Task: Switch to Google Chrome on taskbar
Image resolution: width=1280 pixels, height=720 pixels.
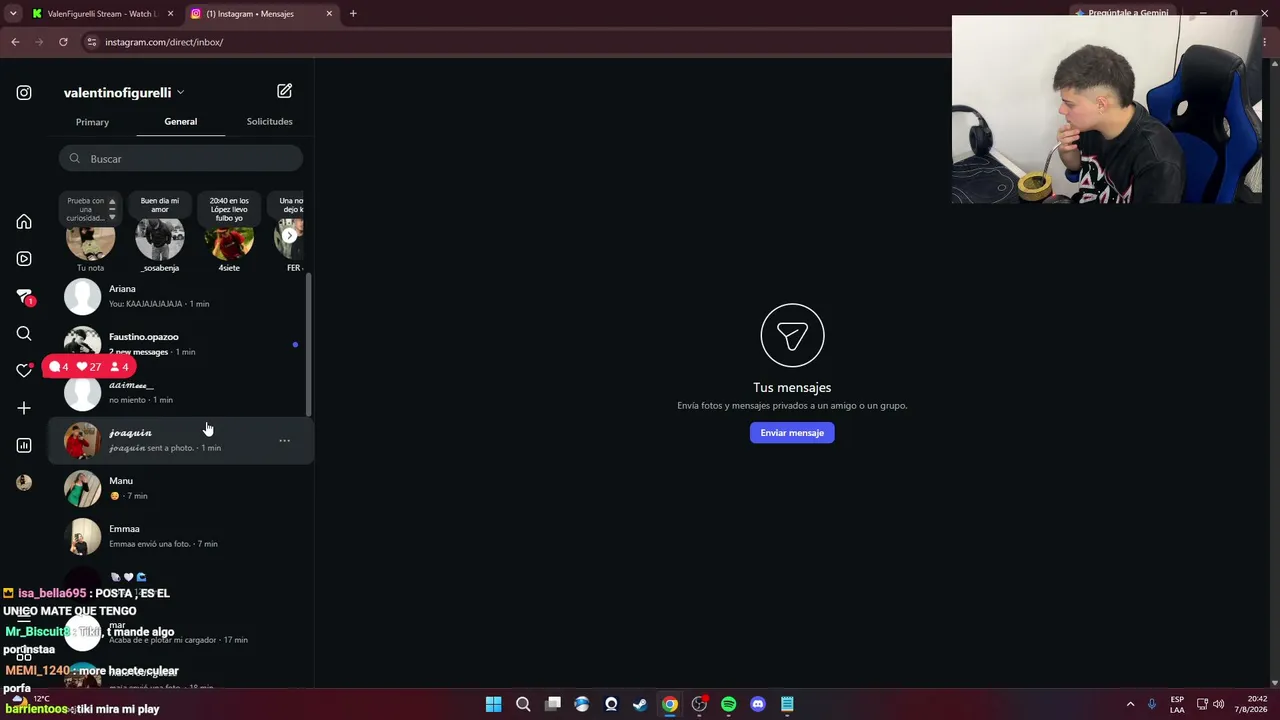Action: tap(670, 705)
